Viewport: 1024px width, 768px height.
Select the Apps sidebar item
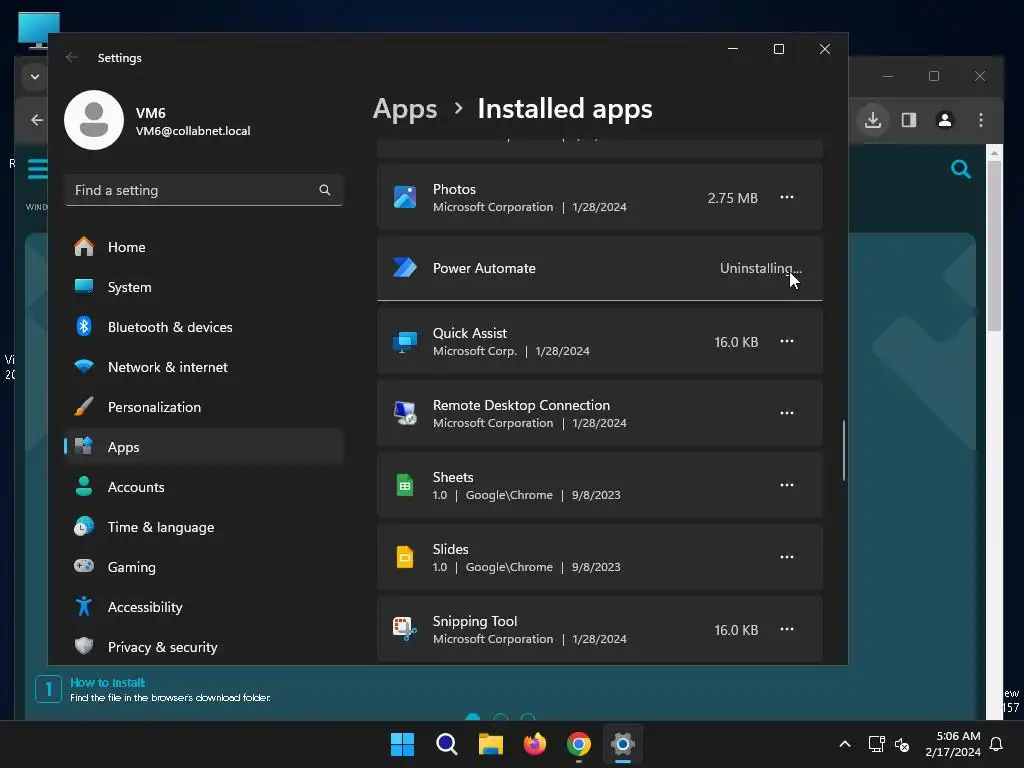point(204,447)
